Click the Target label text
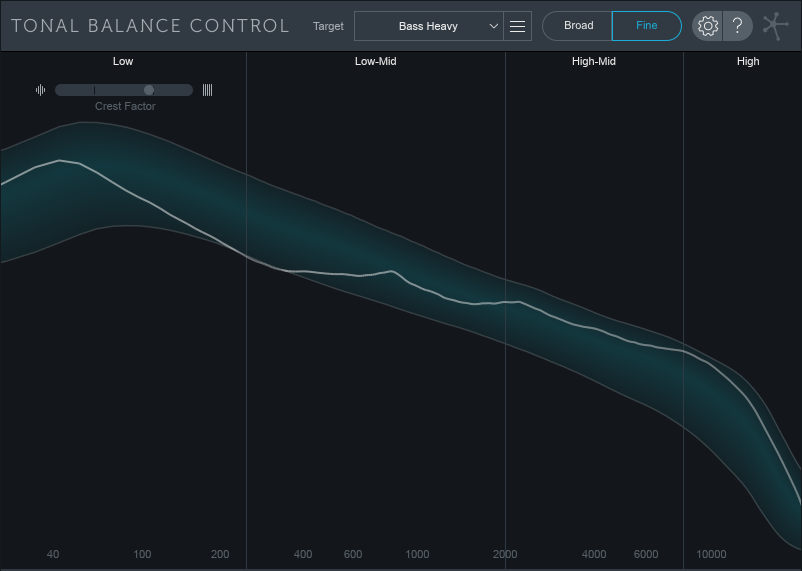Screen dimensions: 802x571 point(328,26)
